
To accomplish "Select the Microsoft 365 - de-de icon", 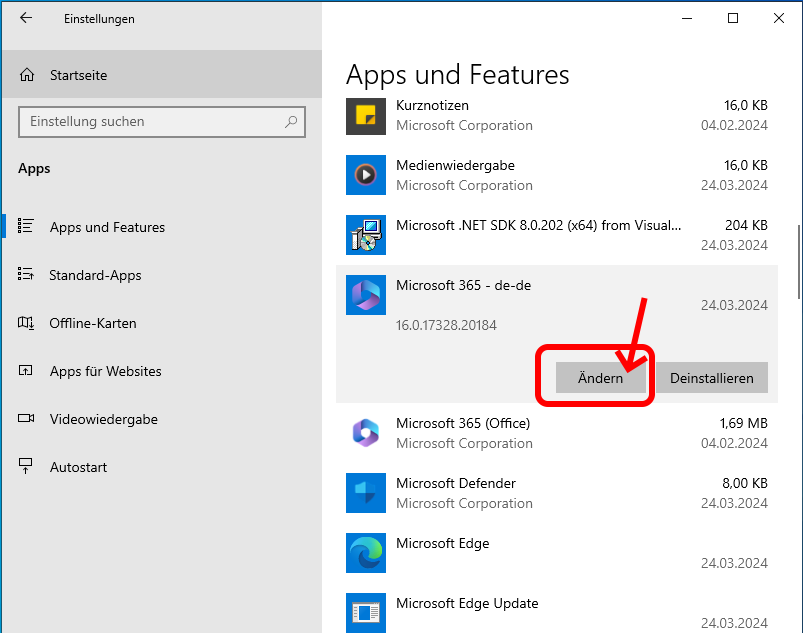I will 366,294.
